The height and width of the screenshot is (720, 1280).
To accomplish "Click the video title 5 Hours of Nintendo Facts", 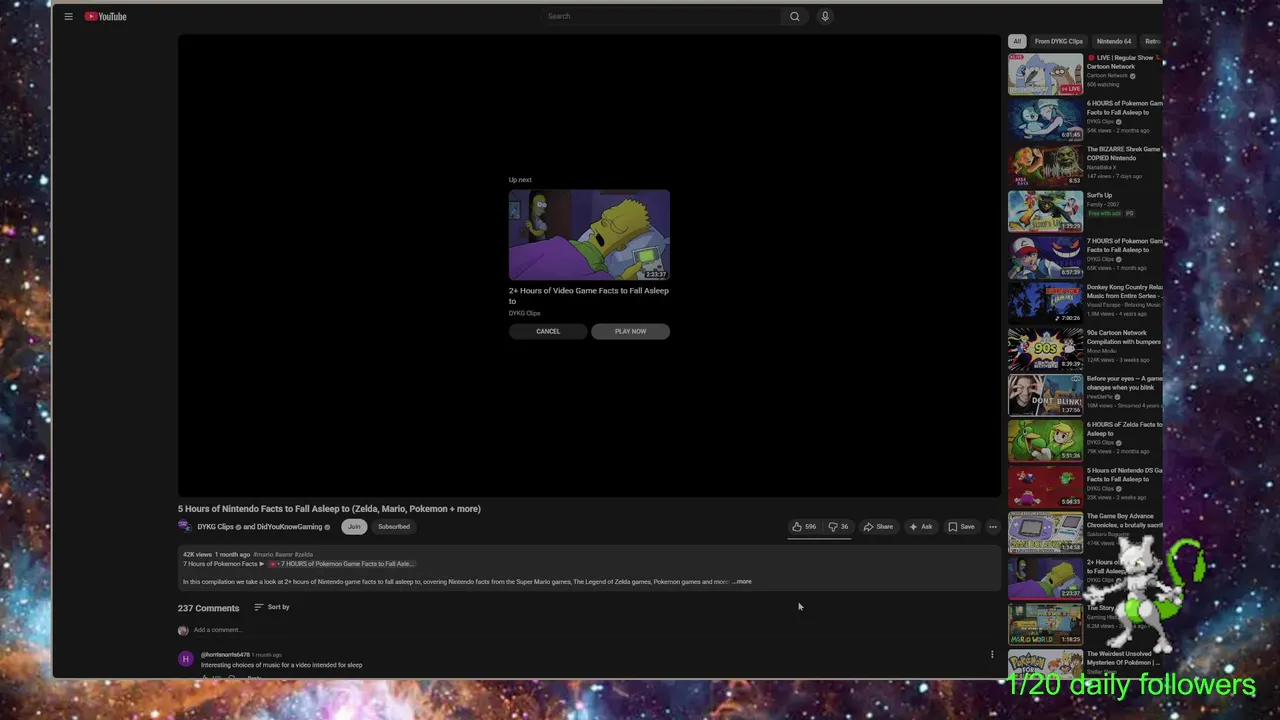I will (x=329, y=509).
